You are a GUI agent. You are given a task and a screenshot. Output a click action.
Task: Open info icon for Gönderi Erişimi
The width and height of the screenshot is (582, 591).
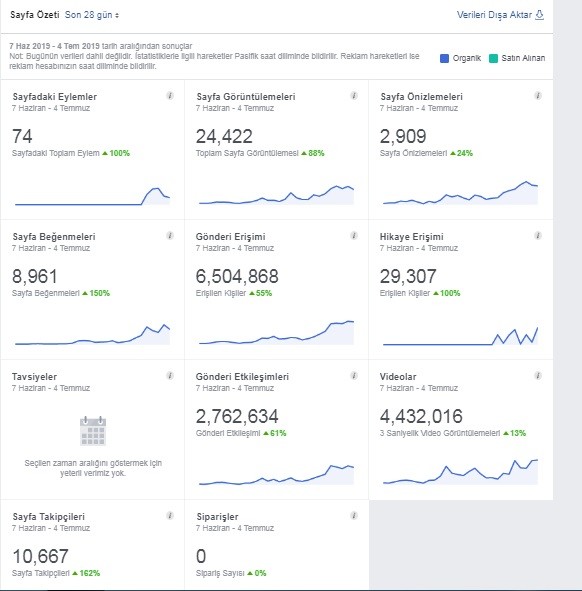point(354,236)
